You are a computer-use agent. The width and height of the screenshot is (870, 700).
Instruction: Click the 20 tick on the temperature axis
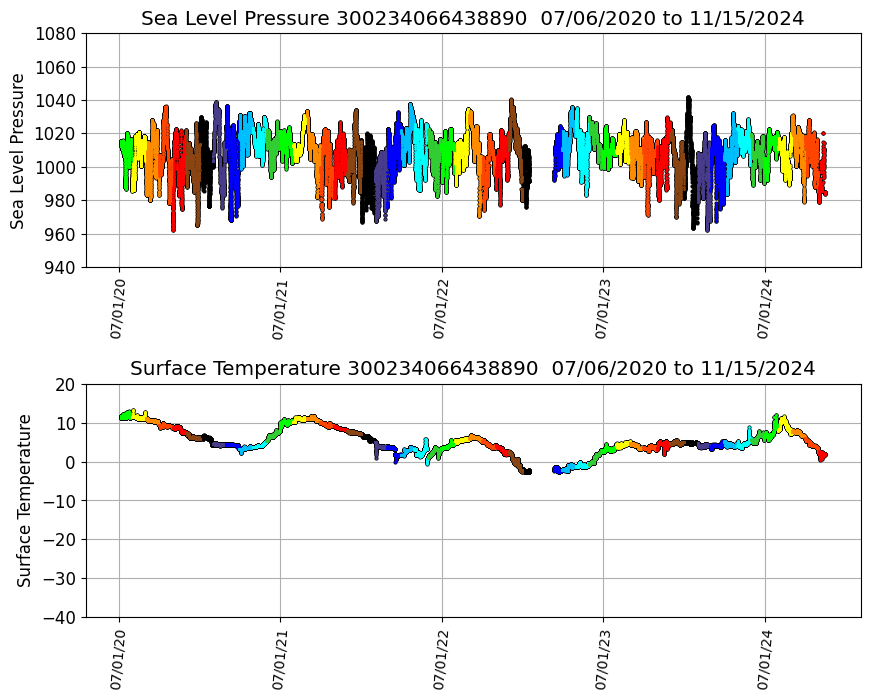point(66,384)
